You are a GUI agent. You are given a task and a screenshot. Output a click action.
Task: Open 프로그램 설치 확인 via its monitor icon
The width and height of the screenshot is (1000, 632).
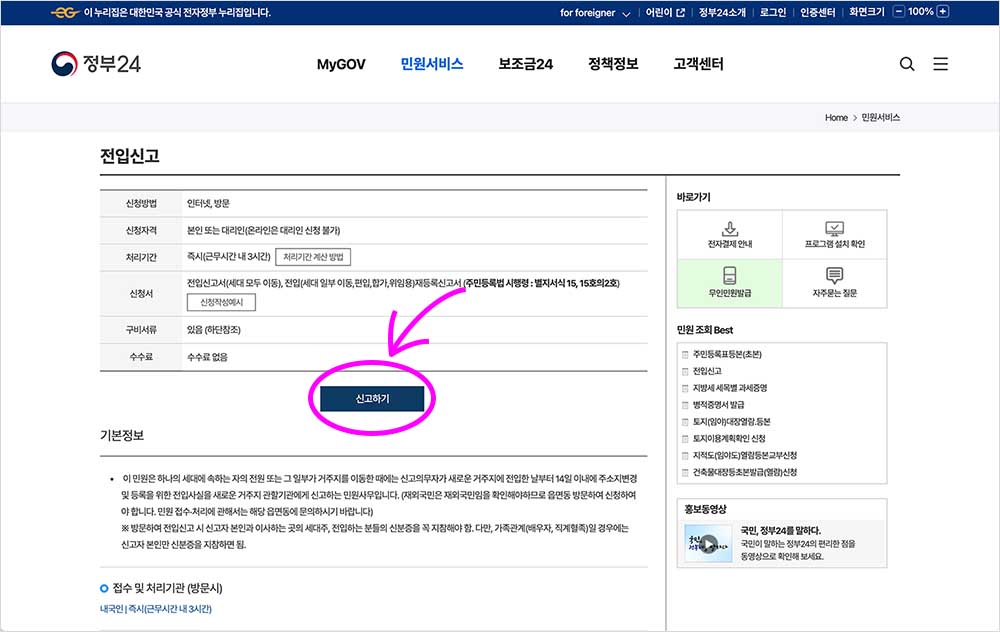[x=834, y=226]
